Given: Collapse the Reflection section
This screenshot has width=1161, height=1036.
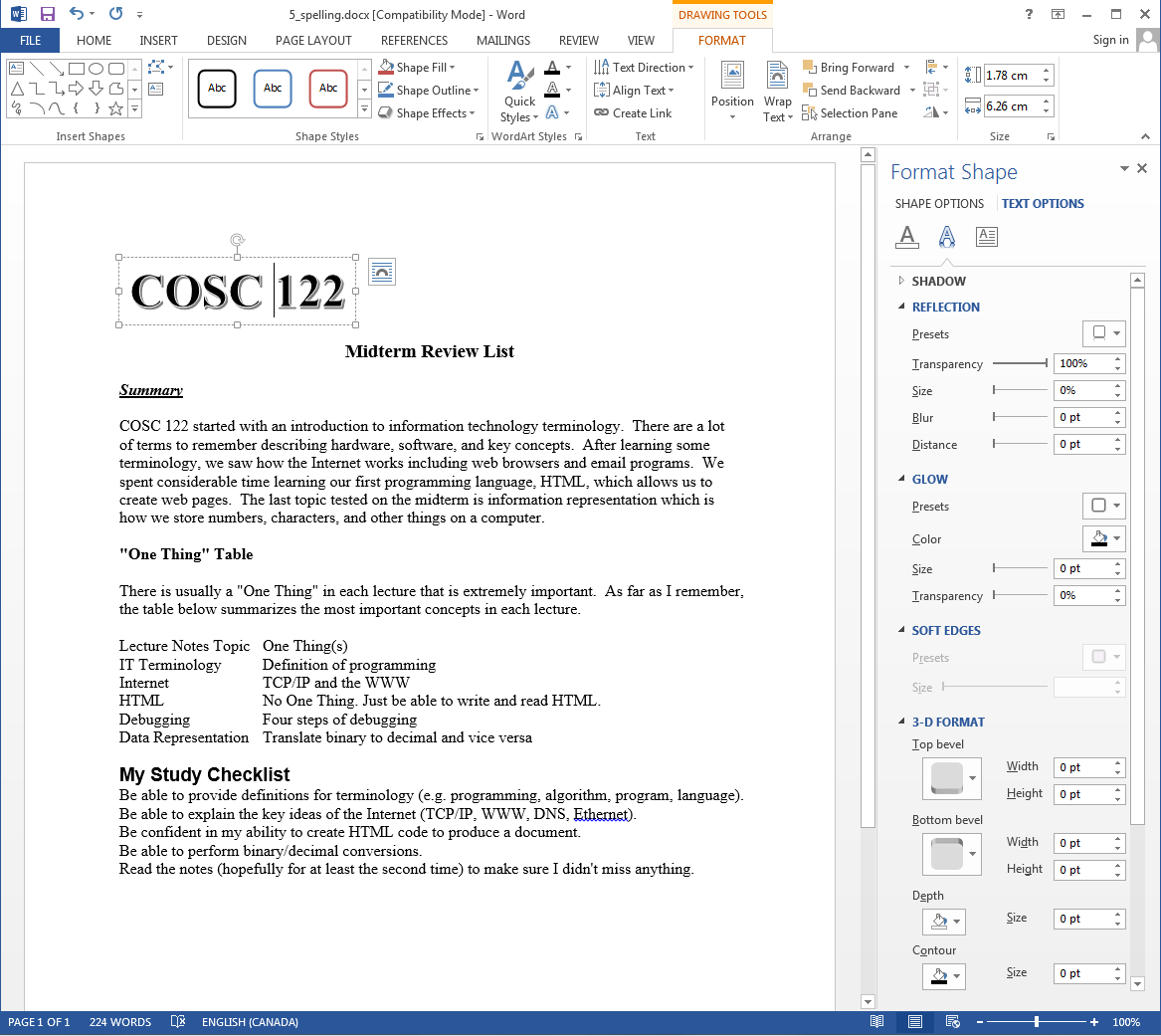Looking at the screenshot, I should pyautogui.click(x=901, y=307).
